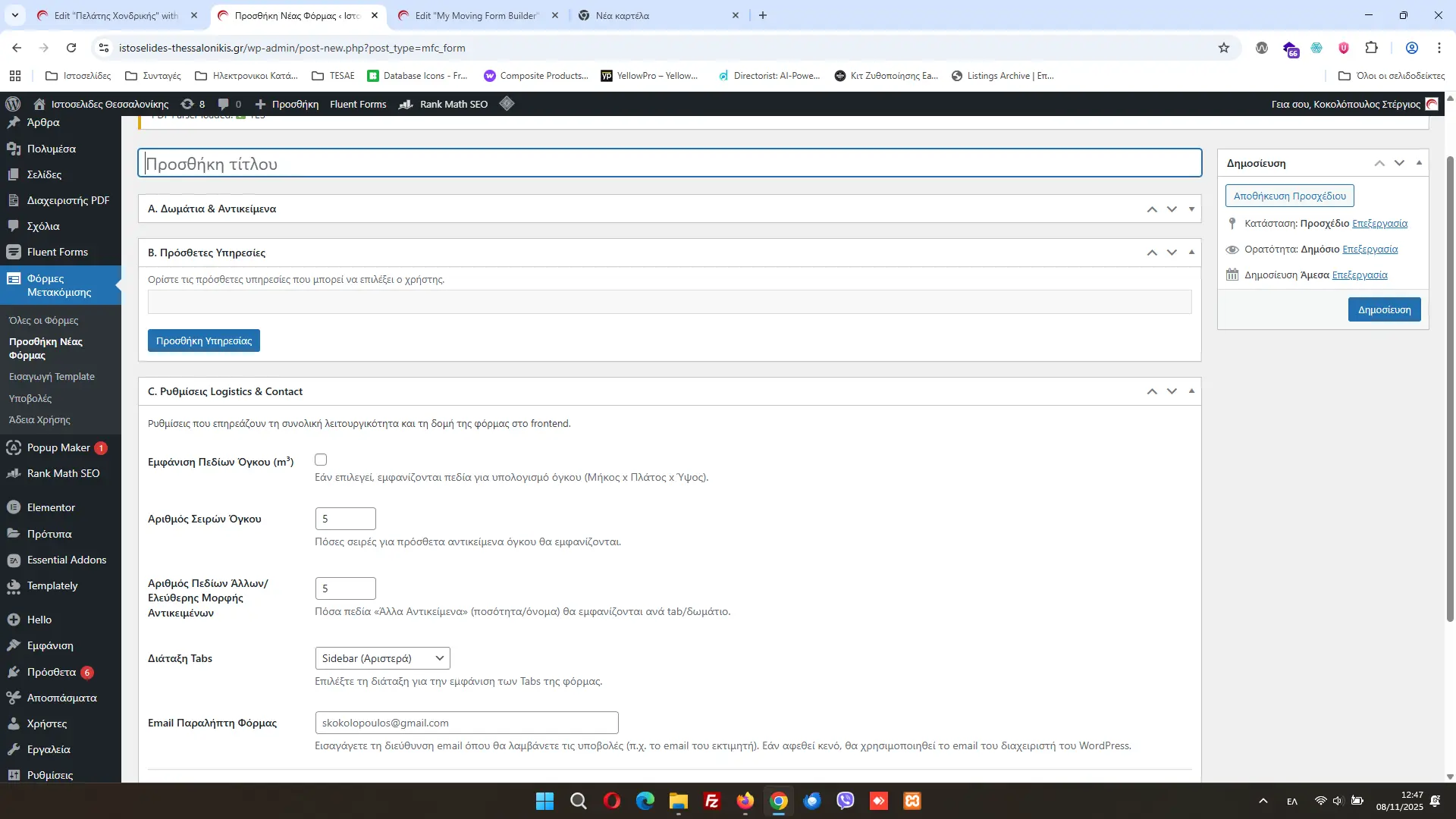
Task: Open a new browser tab
Action: [x=763, y=15]
